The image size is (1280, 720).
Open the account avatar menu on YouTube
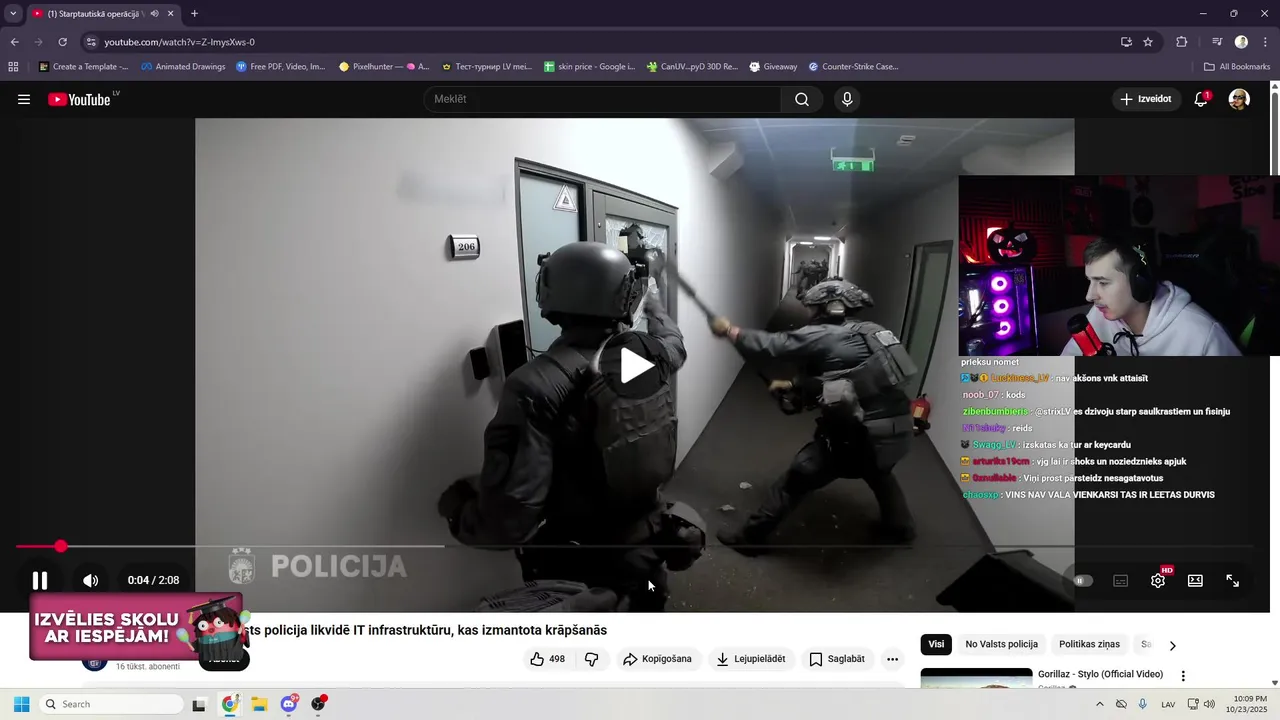point(1239,99)
